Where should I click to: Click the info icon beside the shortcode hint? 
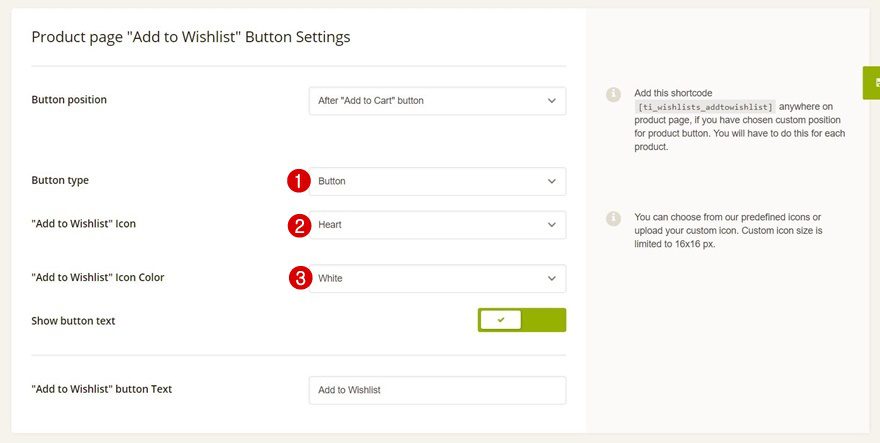(614, 94)
